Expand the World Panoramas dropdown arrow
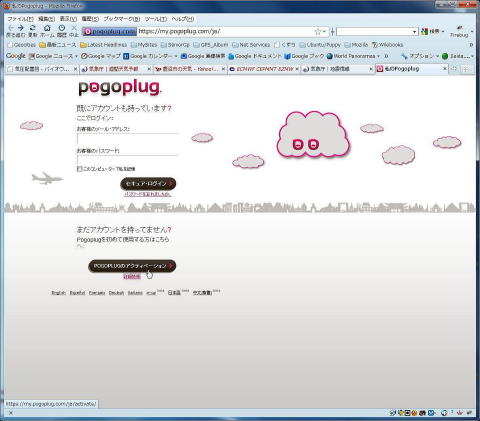480x421 pixels. [x=378, y=56]
